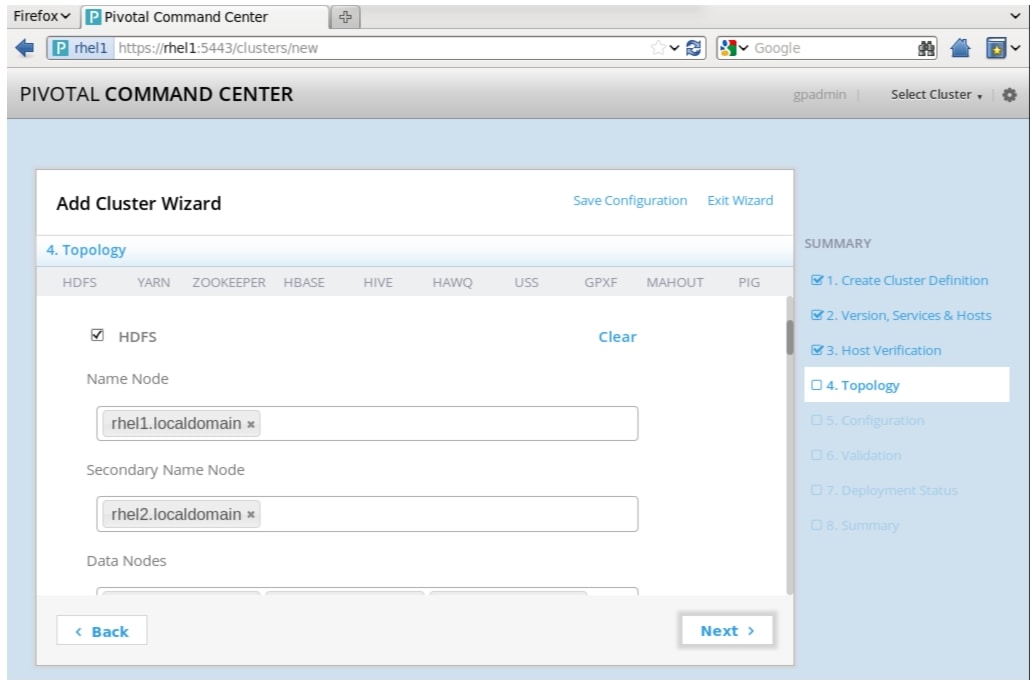Click the binoculars search icon
This screenshot has width=1032, height=690.
tap(926, 48)
